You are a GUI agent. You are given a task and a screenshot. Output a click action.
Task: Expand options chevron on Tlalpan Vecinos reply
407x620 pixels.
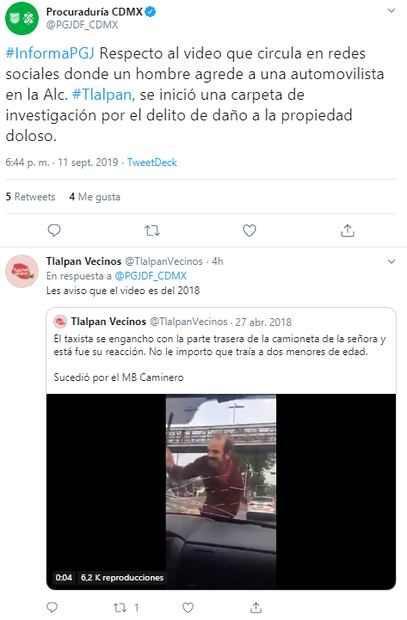click(x=391, y=262)
